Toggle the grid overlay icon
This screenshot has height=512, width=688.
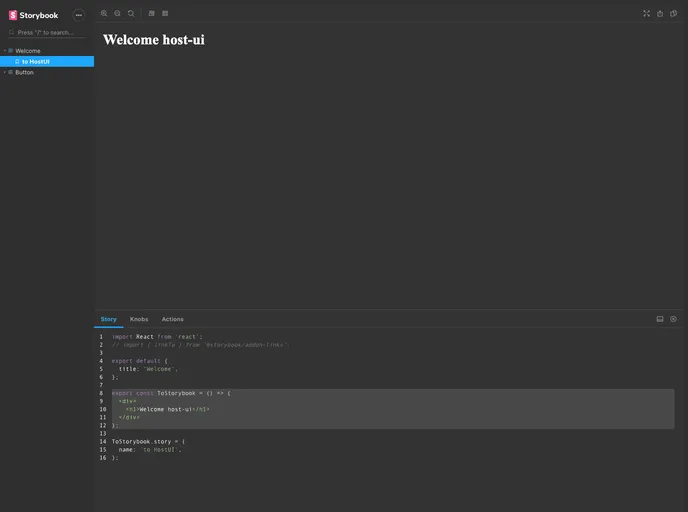(165, 14)
